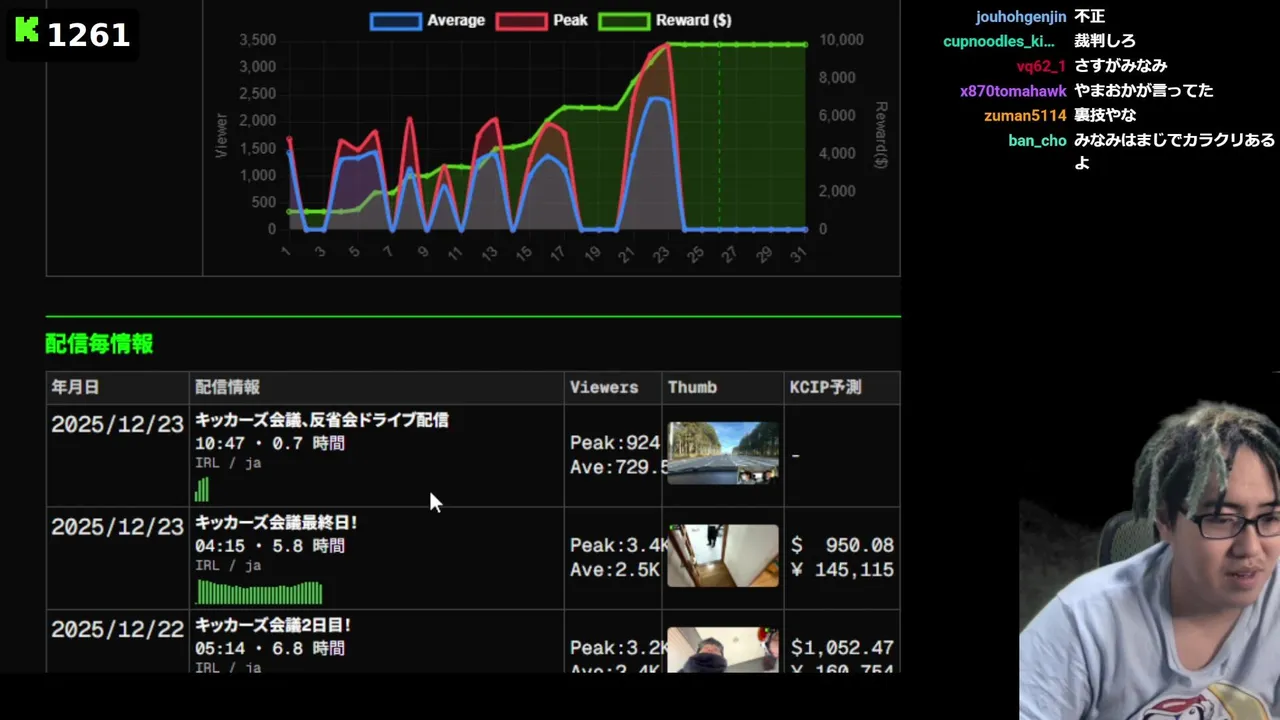Click the $1,052.47 prediction value
1280x720 pixels.
(x=842, y=648)
